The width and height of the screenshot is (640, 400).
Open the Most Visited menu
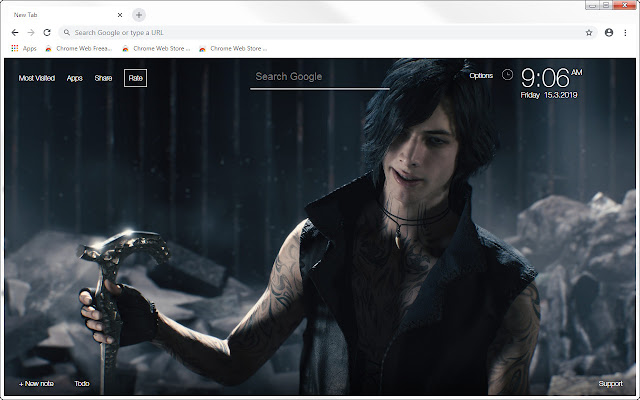(x=37, y=78)
